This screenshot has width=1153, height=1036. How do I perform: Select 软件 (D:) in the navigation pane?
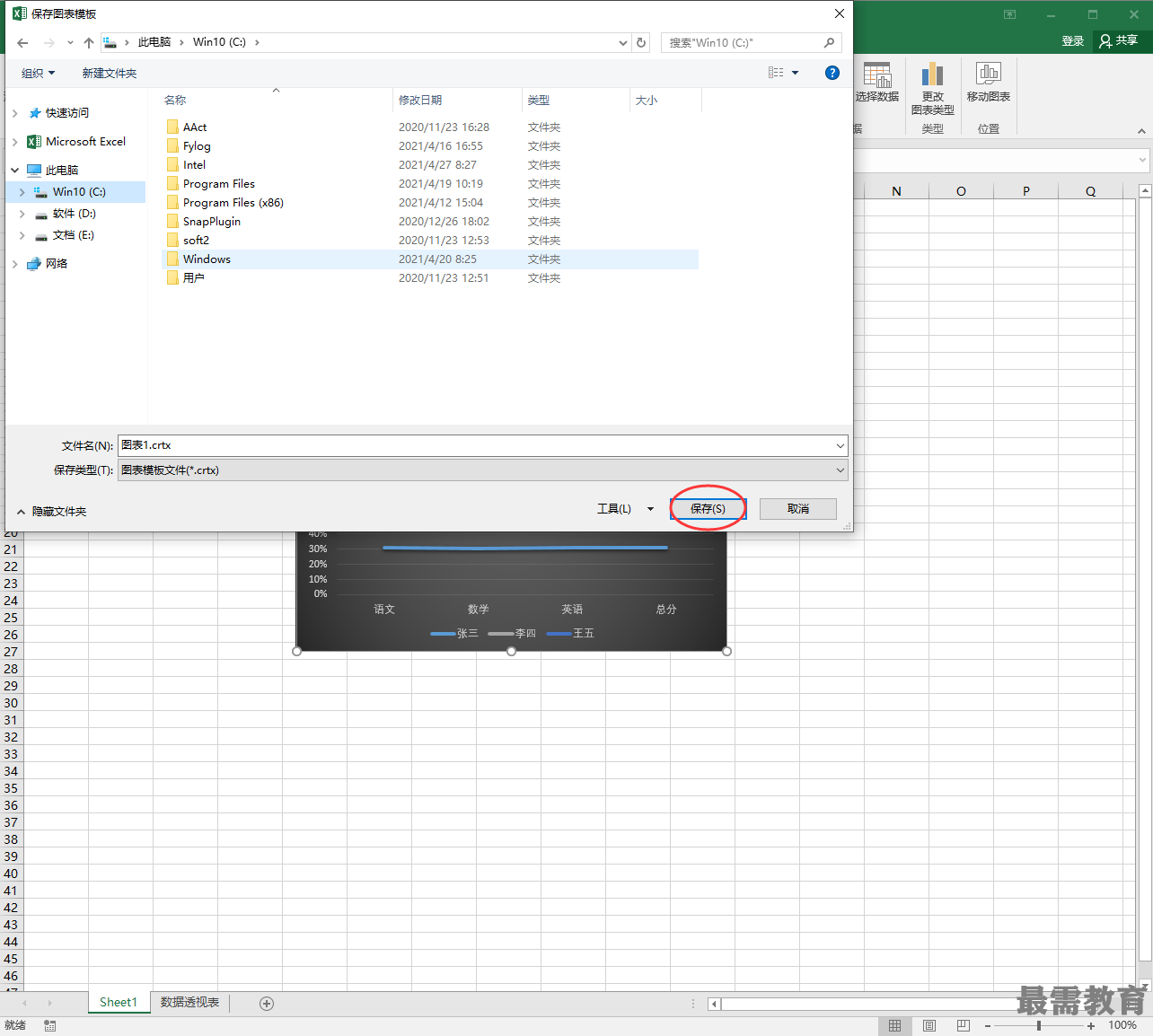[x=74, y=214]
